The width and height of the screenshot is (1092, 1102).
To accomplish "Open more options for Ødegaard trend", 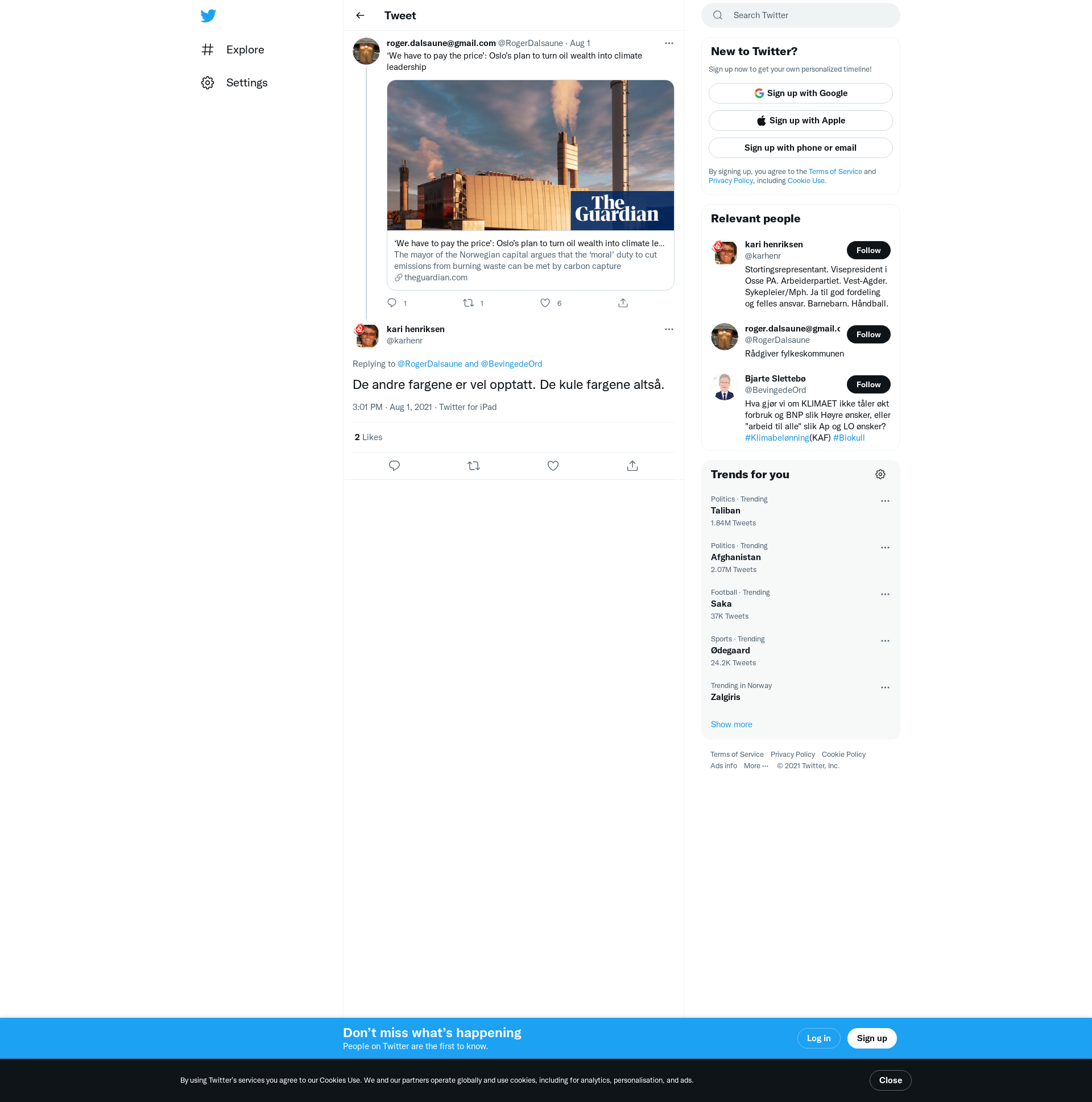I will coord(884,641).
